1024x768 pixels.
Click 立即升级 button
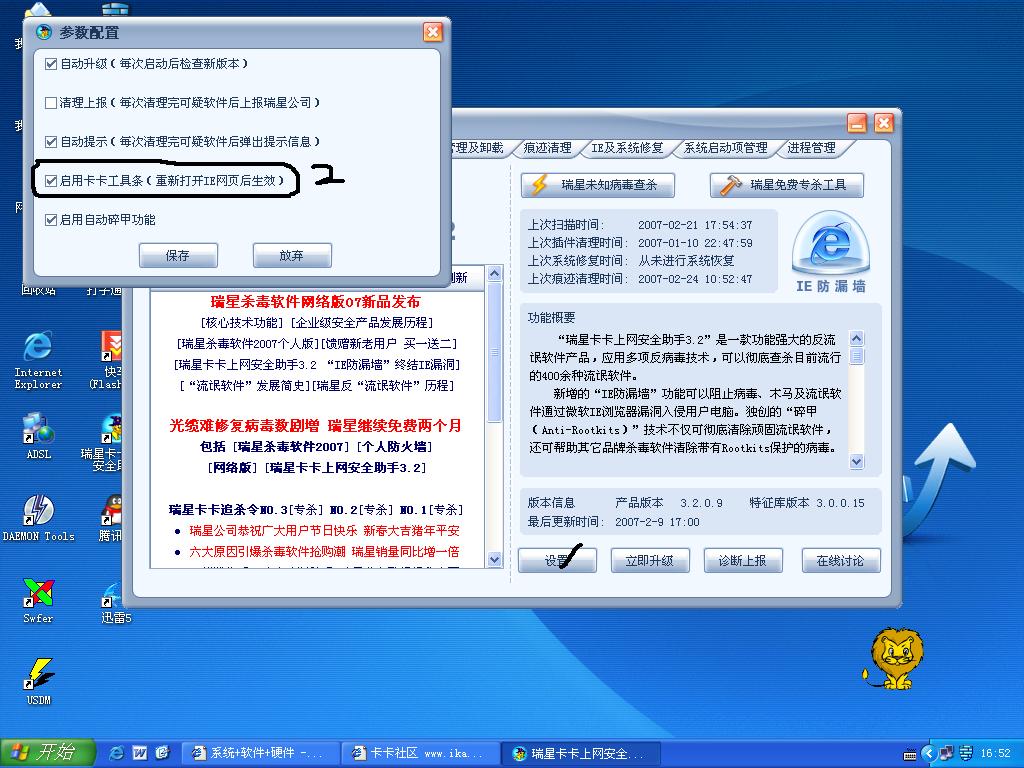tap(650, 560)
